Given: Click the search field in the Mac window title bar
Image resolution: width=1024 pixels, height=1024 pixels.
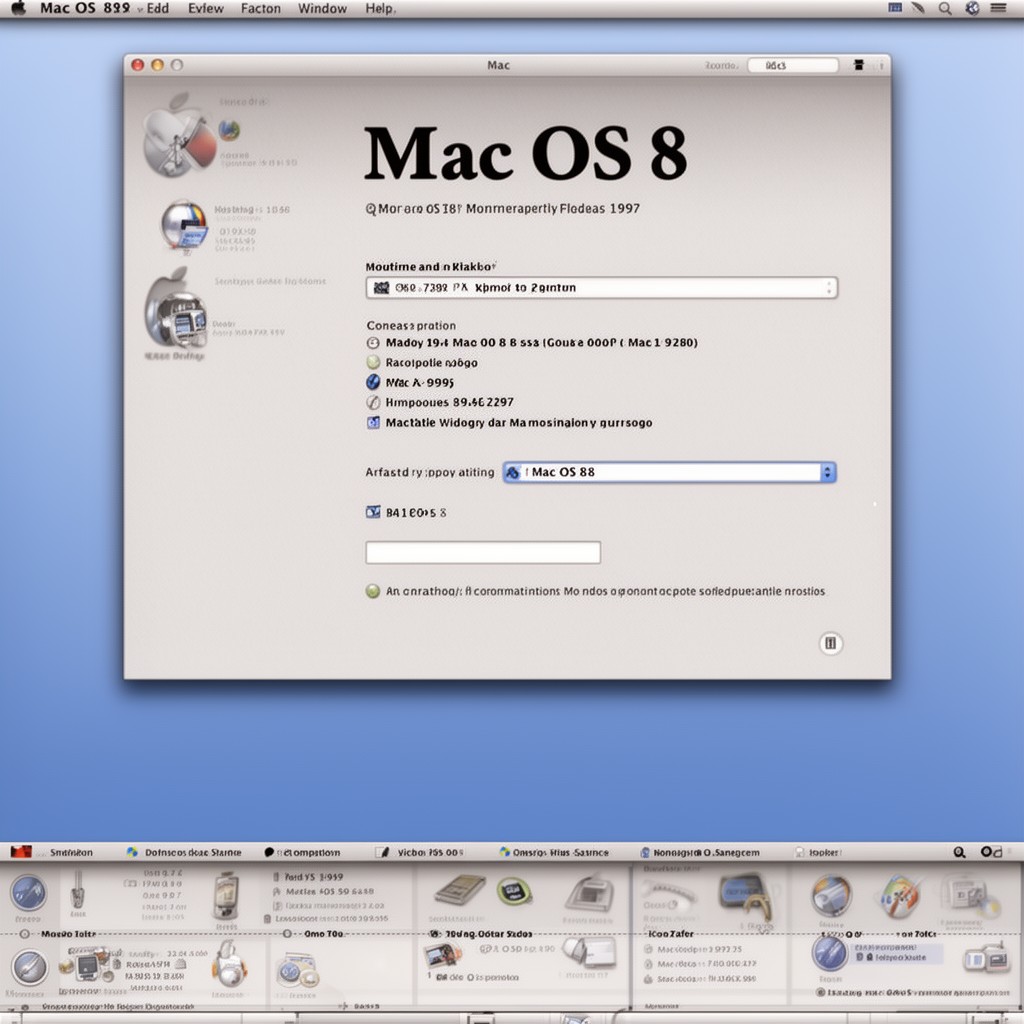Looking at the screenshot, I should pyautogui.click(x=793, y=65).
